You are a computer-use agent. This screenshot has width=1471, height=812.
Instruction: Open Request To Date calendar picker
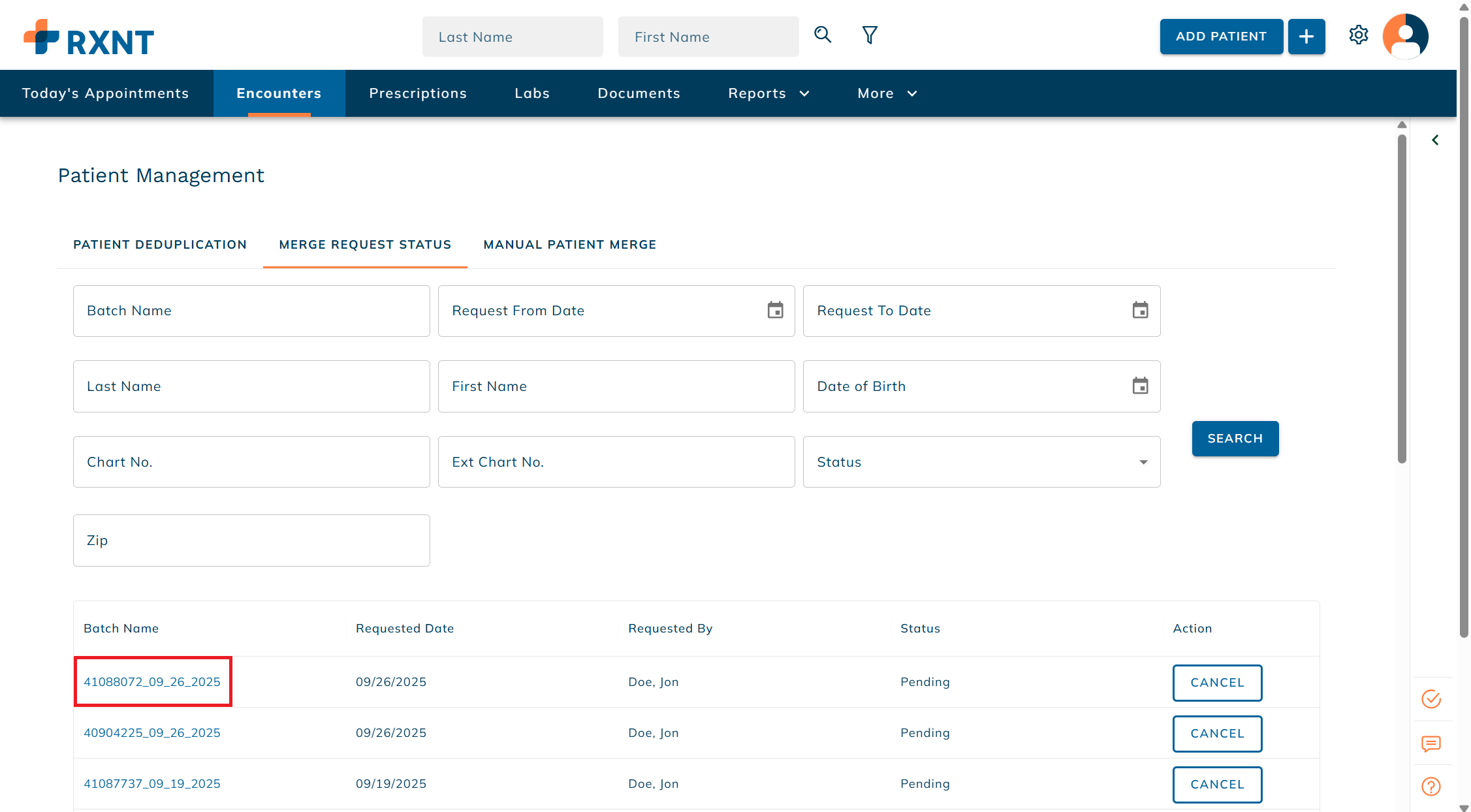coord(1140,310)
